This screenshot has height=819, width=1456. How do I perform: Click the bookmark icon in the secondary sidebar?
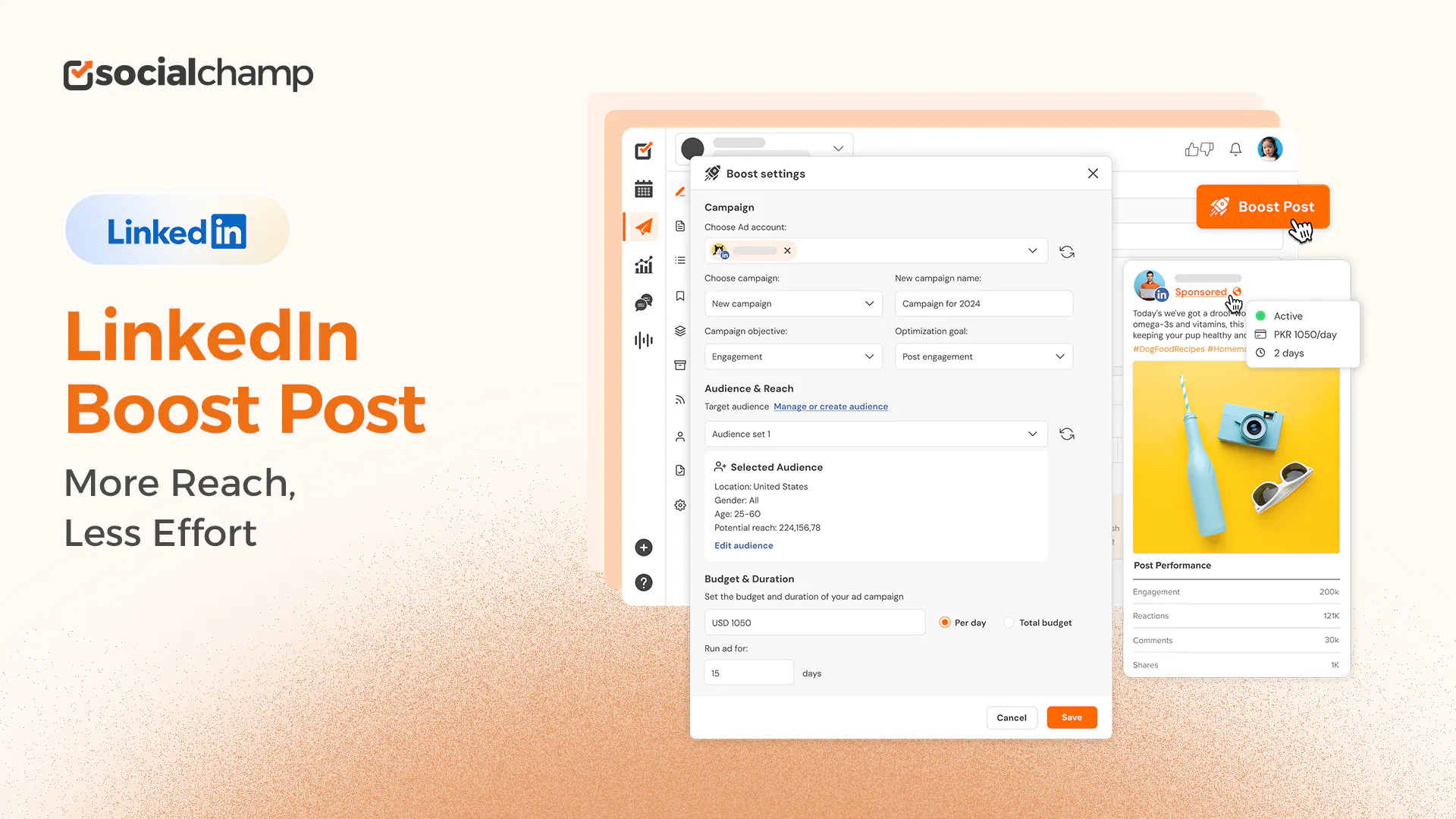[x=680, y=296]
